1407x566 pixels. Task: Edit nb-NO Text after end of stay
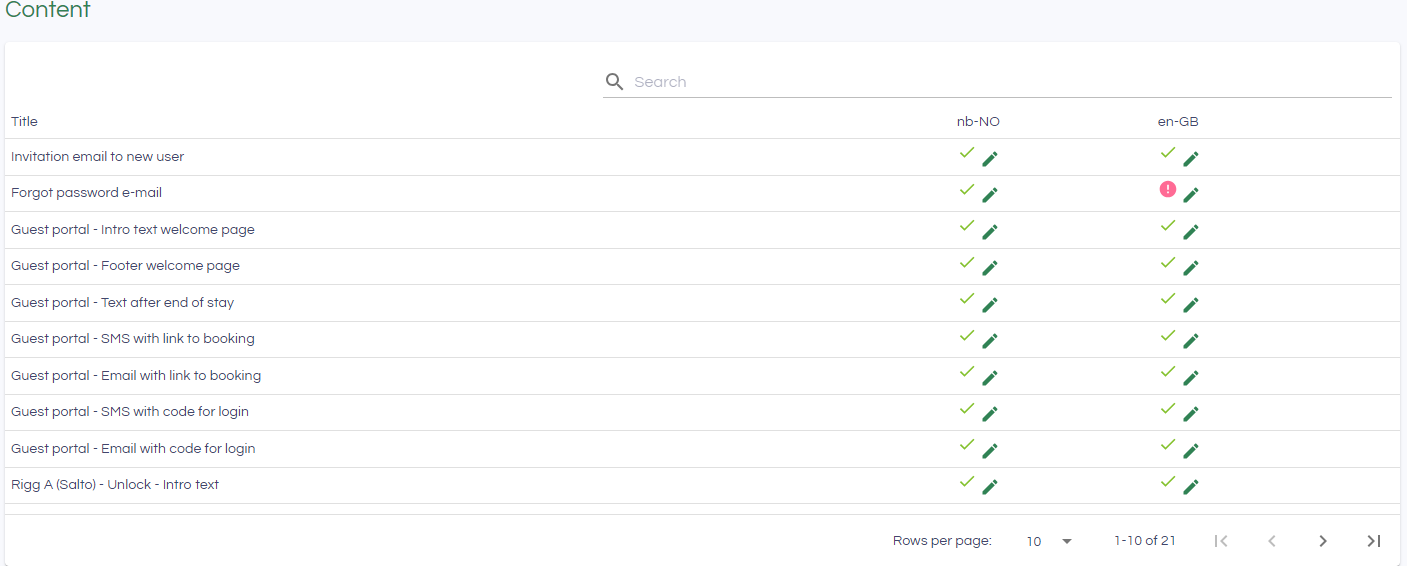click(990, 305)
